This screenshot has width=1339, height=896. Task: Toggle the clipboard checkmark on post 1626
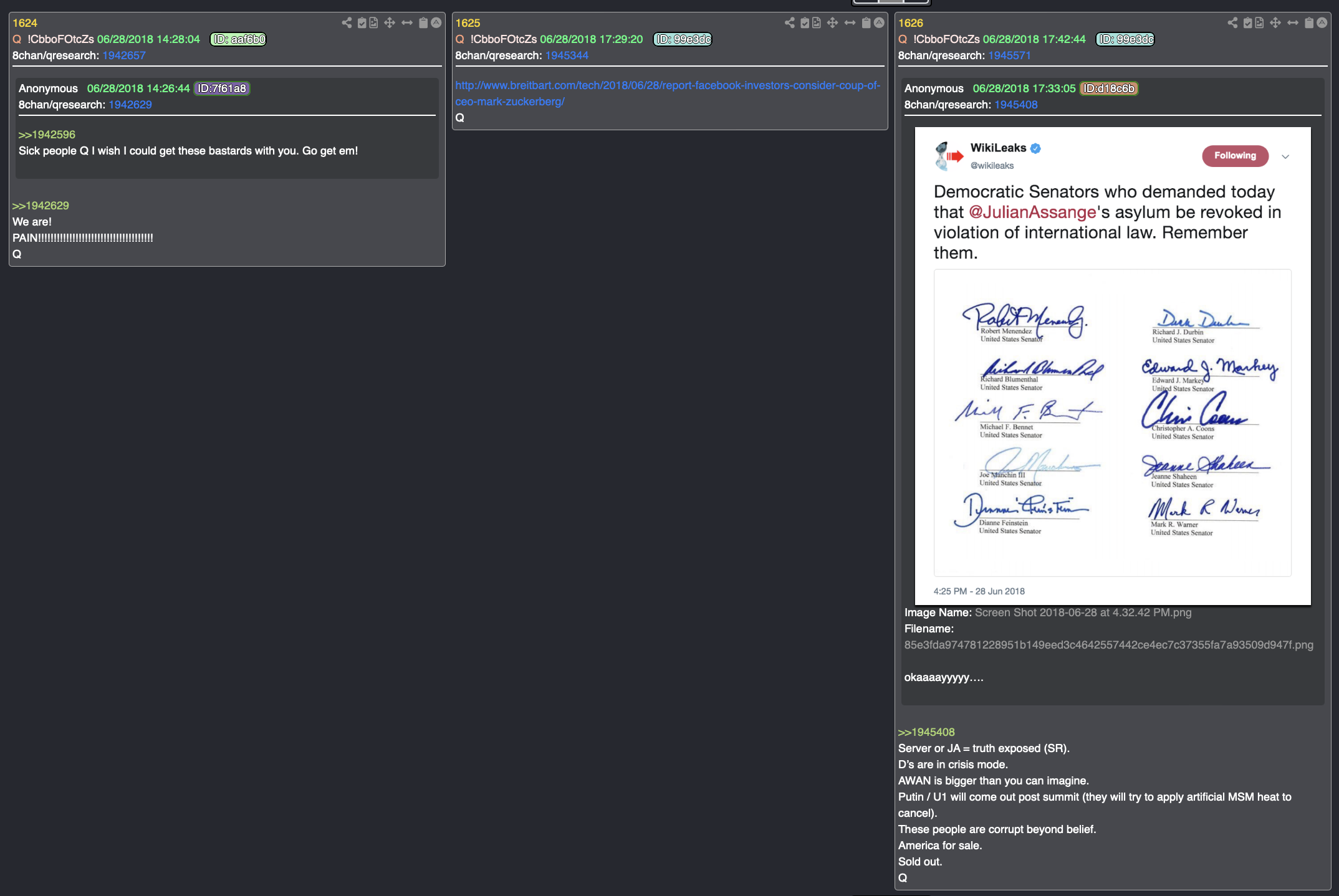[1247, 23]
